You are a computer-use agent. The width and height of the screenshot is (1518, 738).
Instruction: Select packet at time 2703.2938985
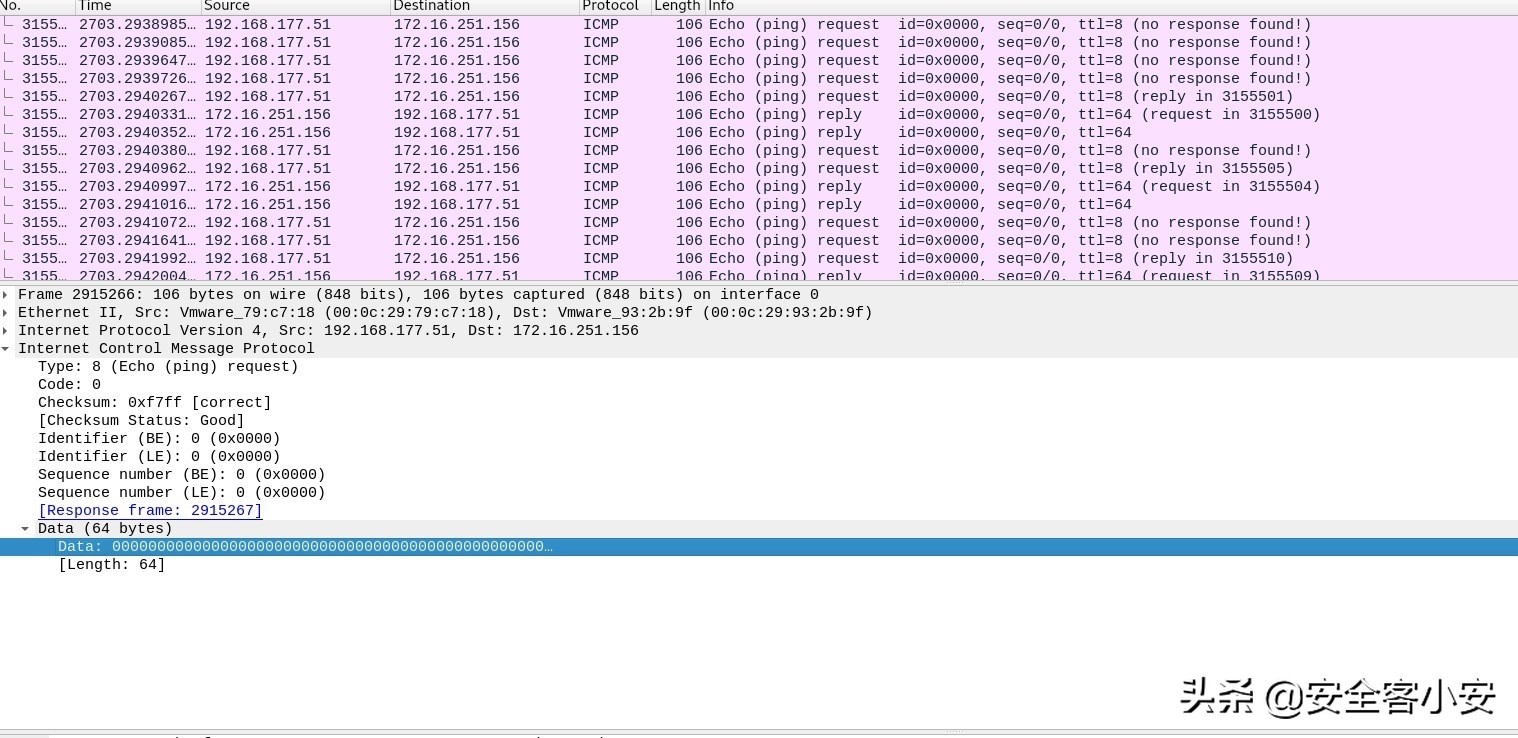pos(759,25)
